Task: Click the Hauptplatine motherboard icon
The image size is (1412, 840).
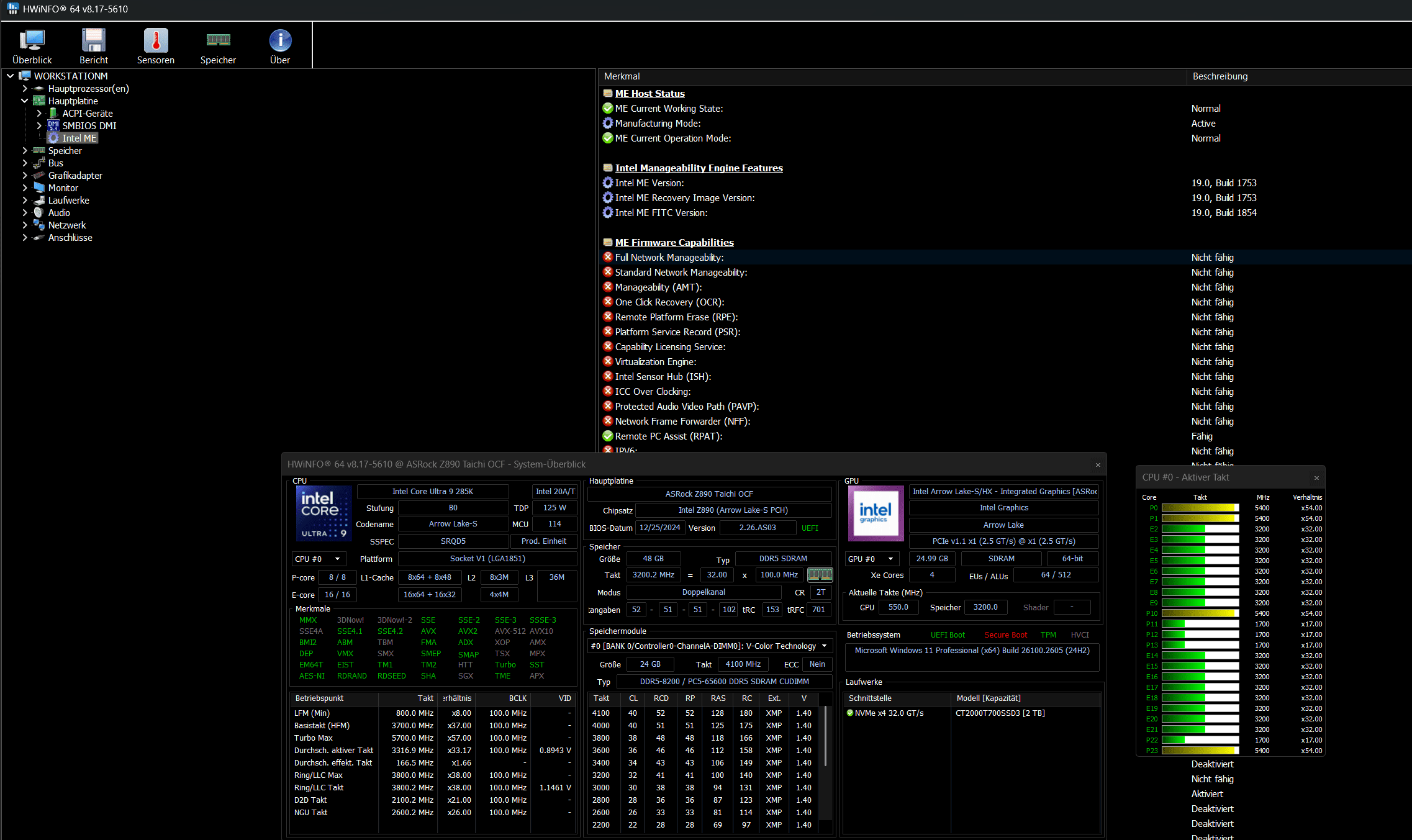Action: click(39, 101)
